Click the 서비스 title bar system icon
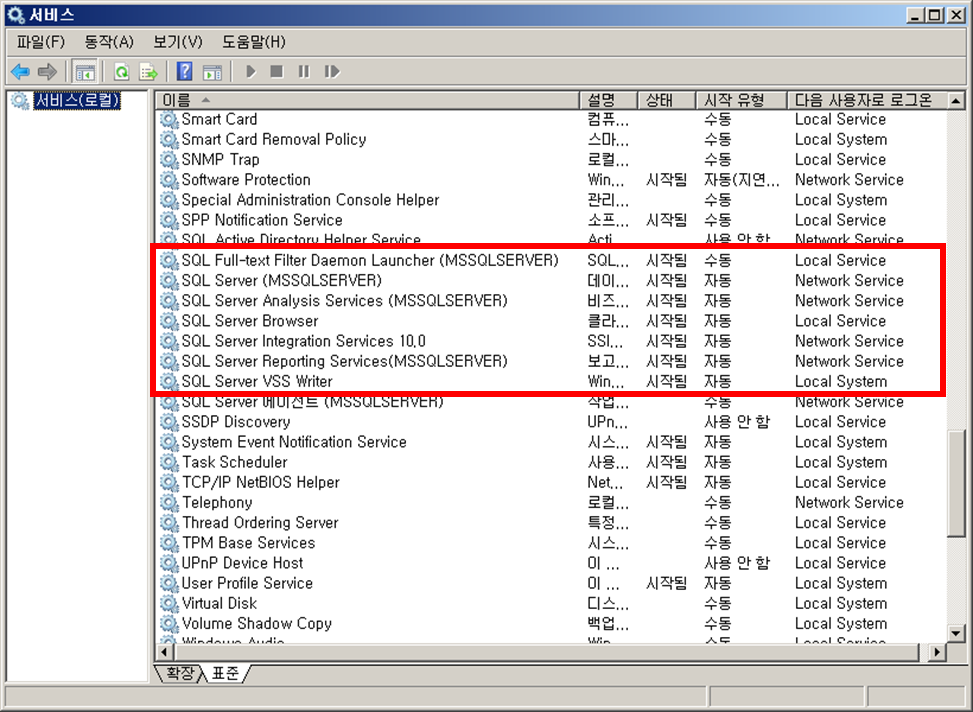This screenshot has height=712, width=973. pyautogui.click(x=16, y=15)
